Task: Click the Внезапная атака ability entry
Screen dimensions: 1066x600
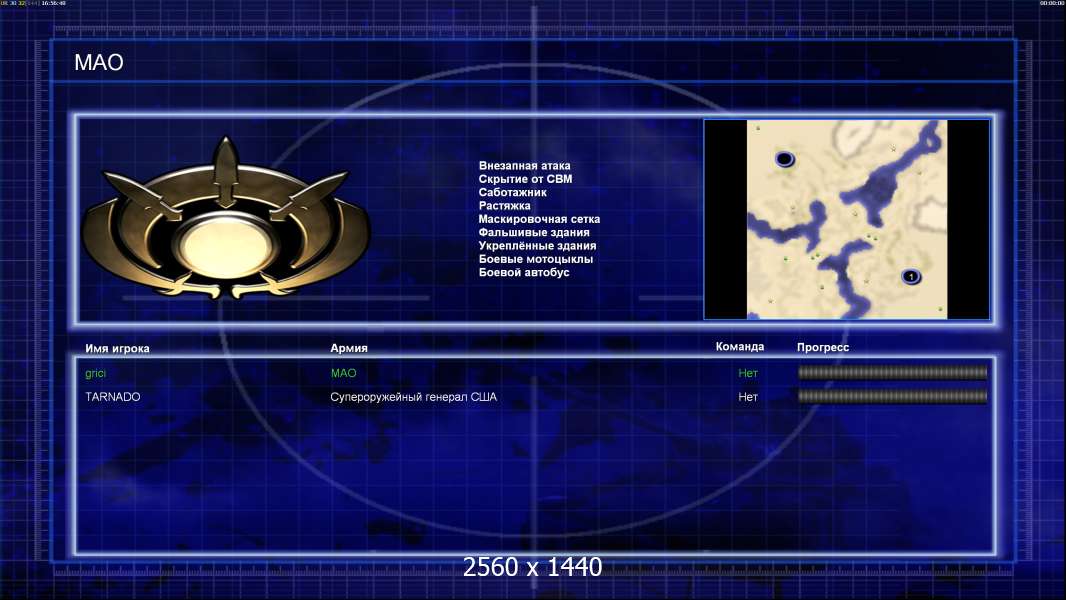Action: click(x=524, y=166)
